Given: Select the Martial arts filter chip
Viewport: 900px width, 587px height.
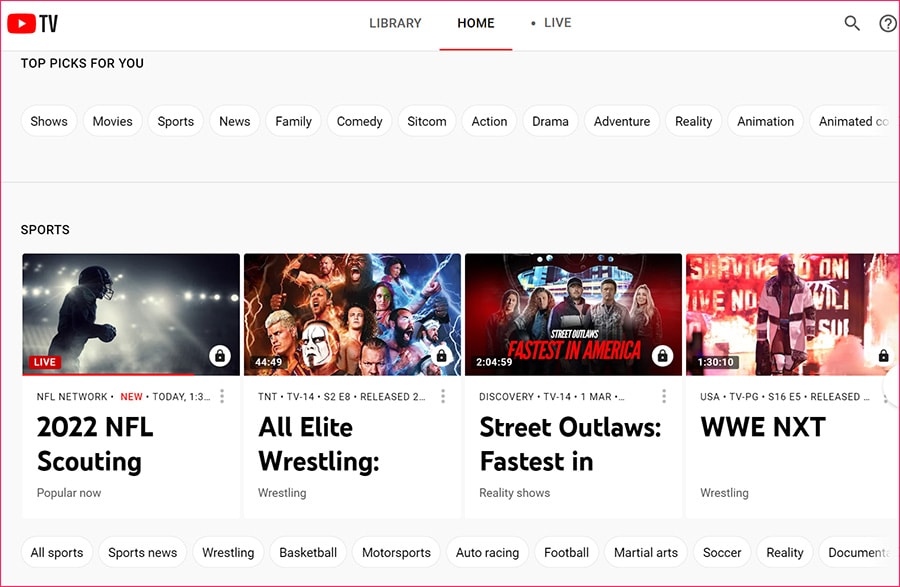Looking at the screenshot, I should (x=645, y=552).
